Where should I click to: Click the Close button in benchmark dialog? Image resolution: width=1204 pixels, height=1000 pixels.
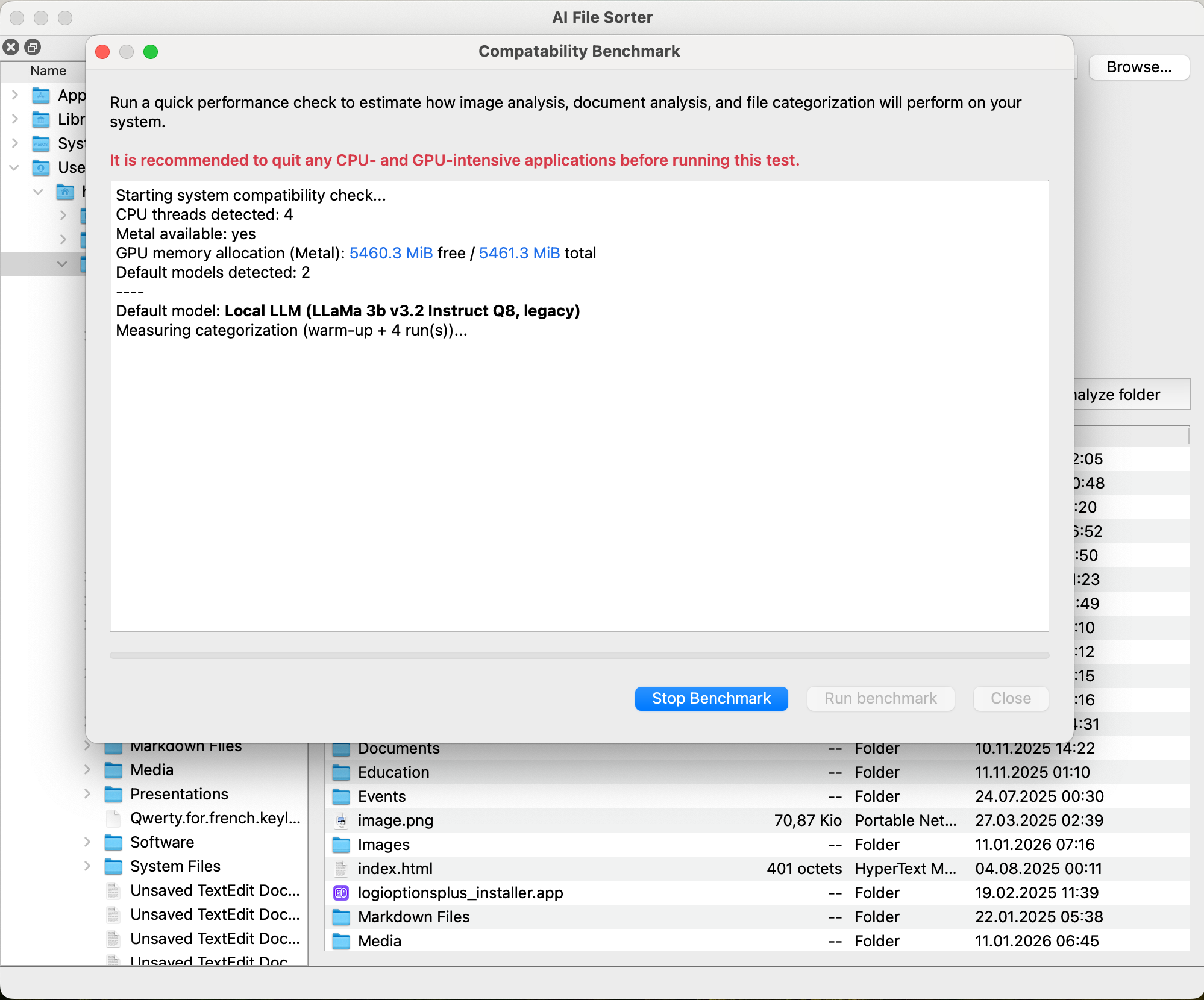1011,698
